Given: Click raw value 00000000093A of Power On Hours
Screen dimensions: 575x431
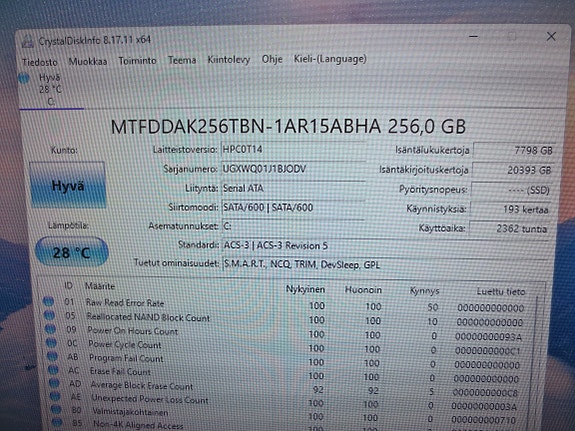Looking at the screenshot, I should click(488, 336).
